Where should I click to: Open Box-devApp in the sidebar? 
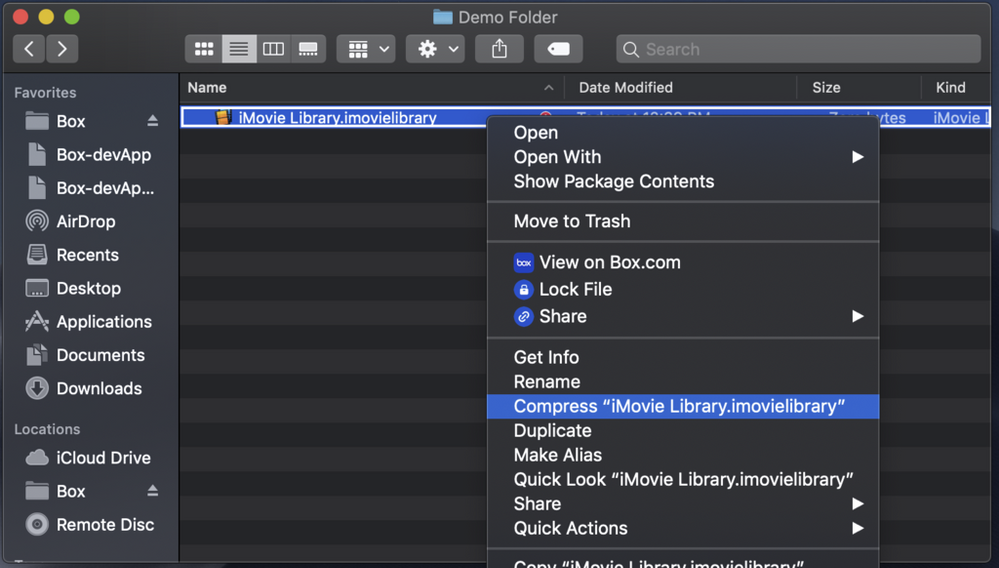89,155
